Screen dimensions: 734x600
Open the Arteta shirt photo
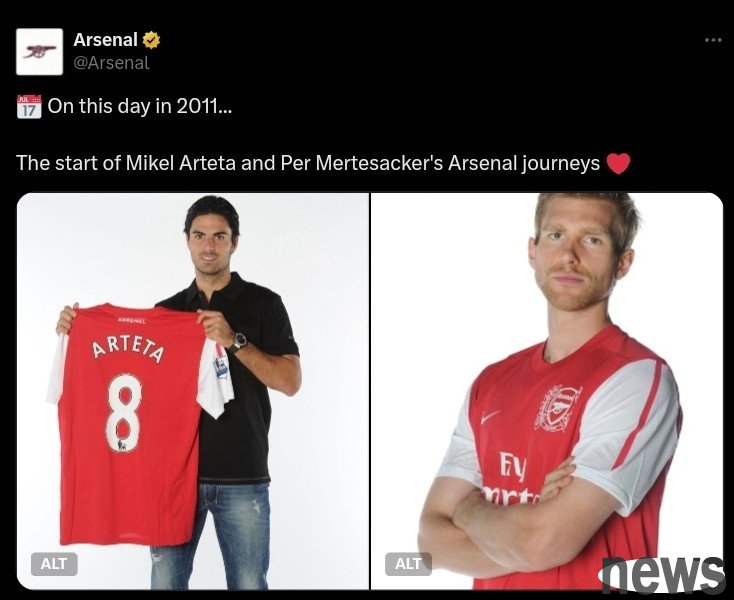point(193,391)
